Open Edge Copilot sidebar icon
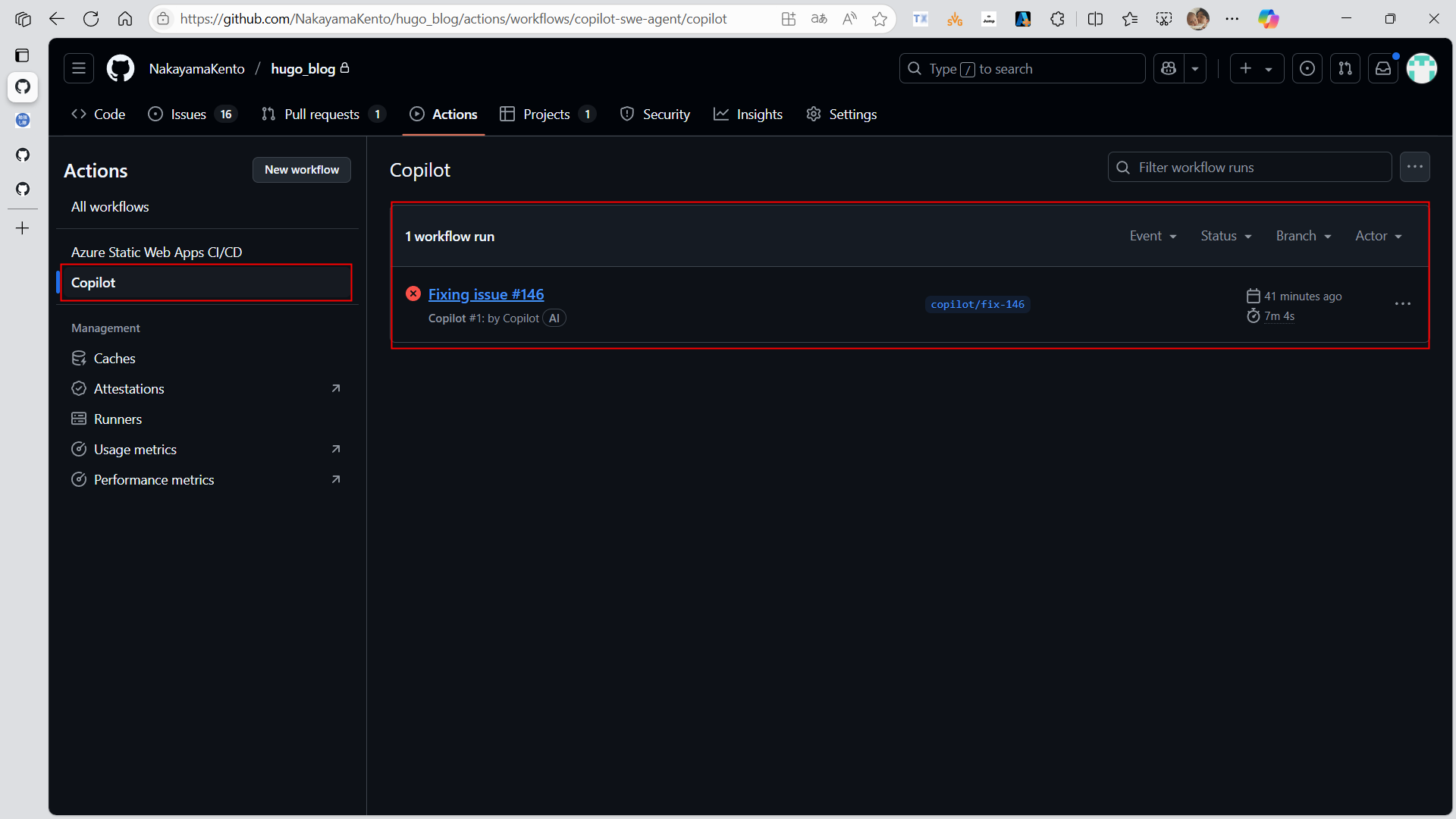This screenshot has width=1456, height=819. click(x=1268, y=19)
